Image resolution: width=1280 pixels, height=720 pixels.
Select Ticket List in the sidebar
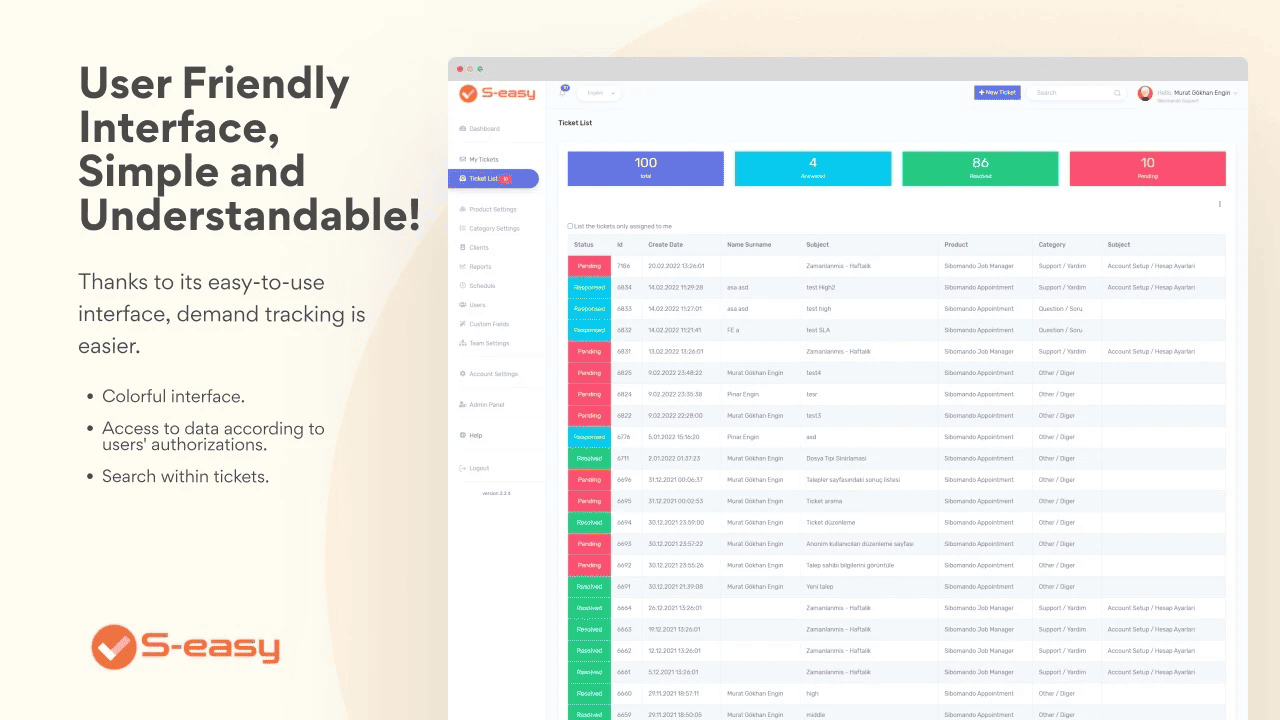493,179
